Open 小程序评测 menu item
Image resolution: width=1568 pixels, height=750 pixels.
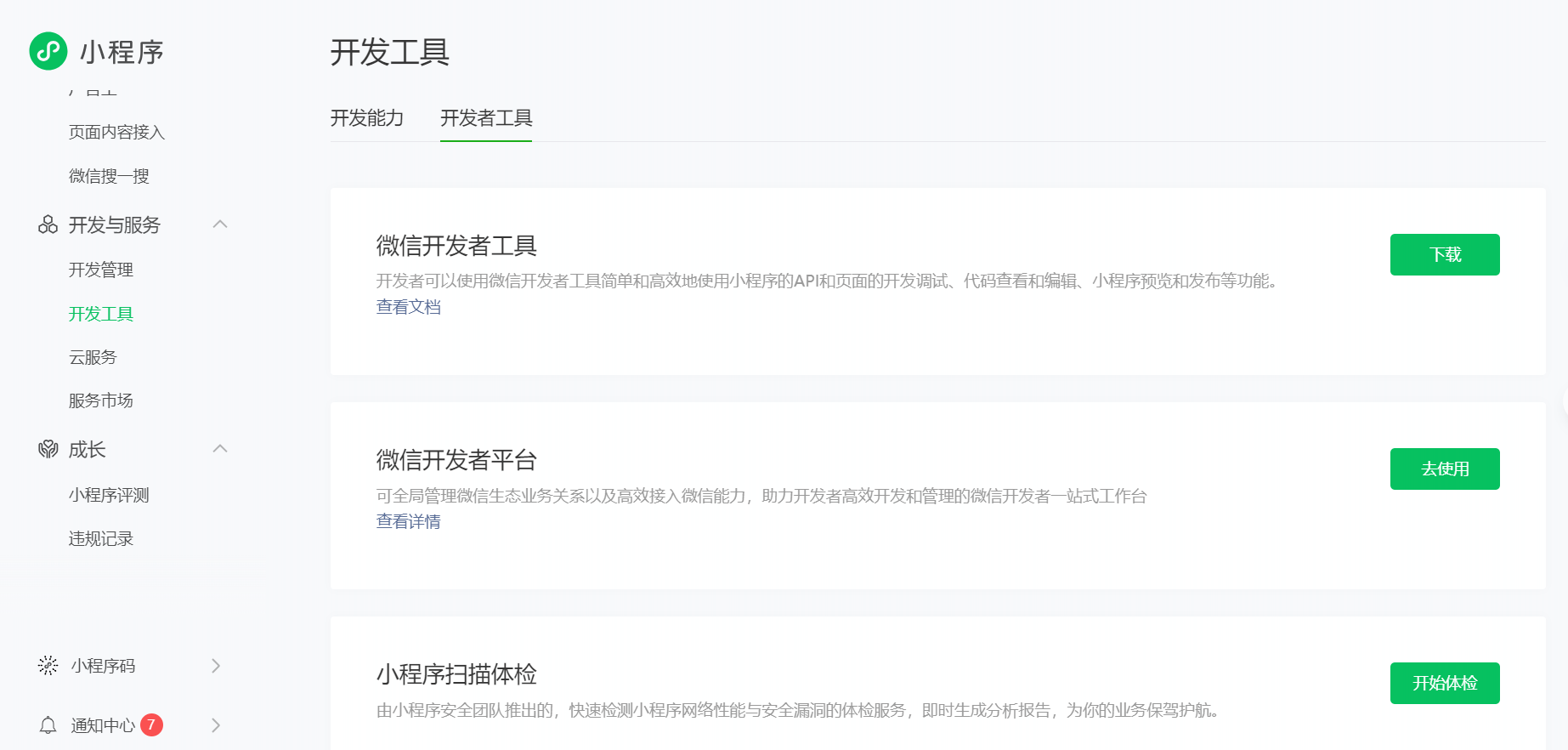[x=109, y=495]
